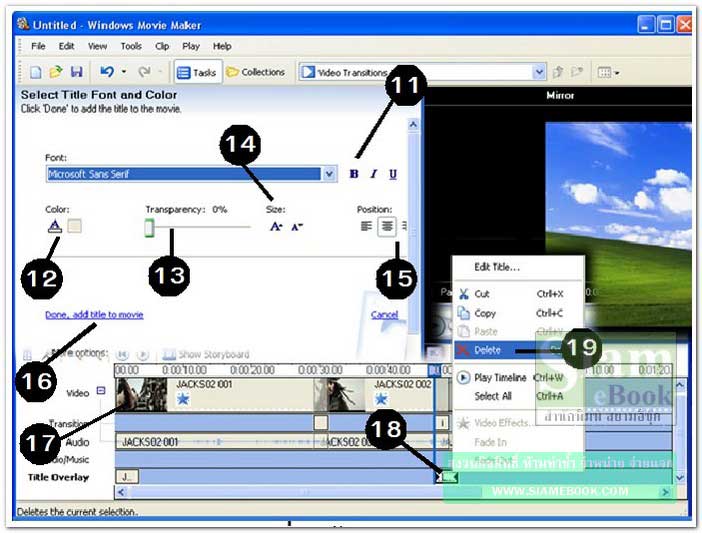This screenshot has width=702, height=533.
Task: Click Done, add title to movie
Action: pos(94,315)
